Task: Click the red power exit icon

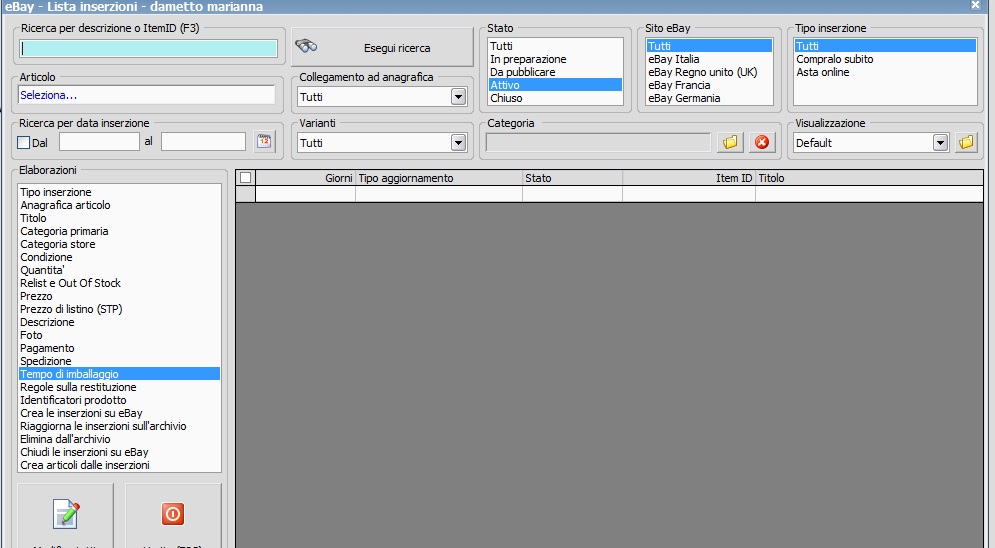Action: [173, 514]
